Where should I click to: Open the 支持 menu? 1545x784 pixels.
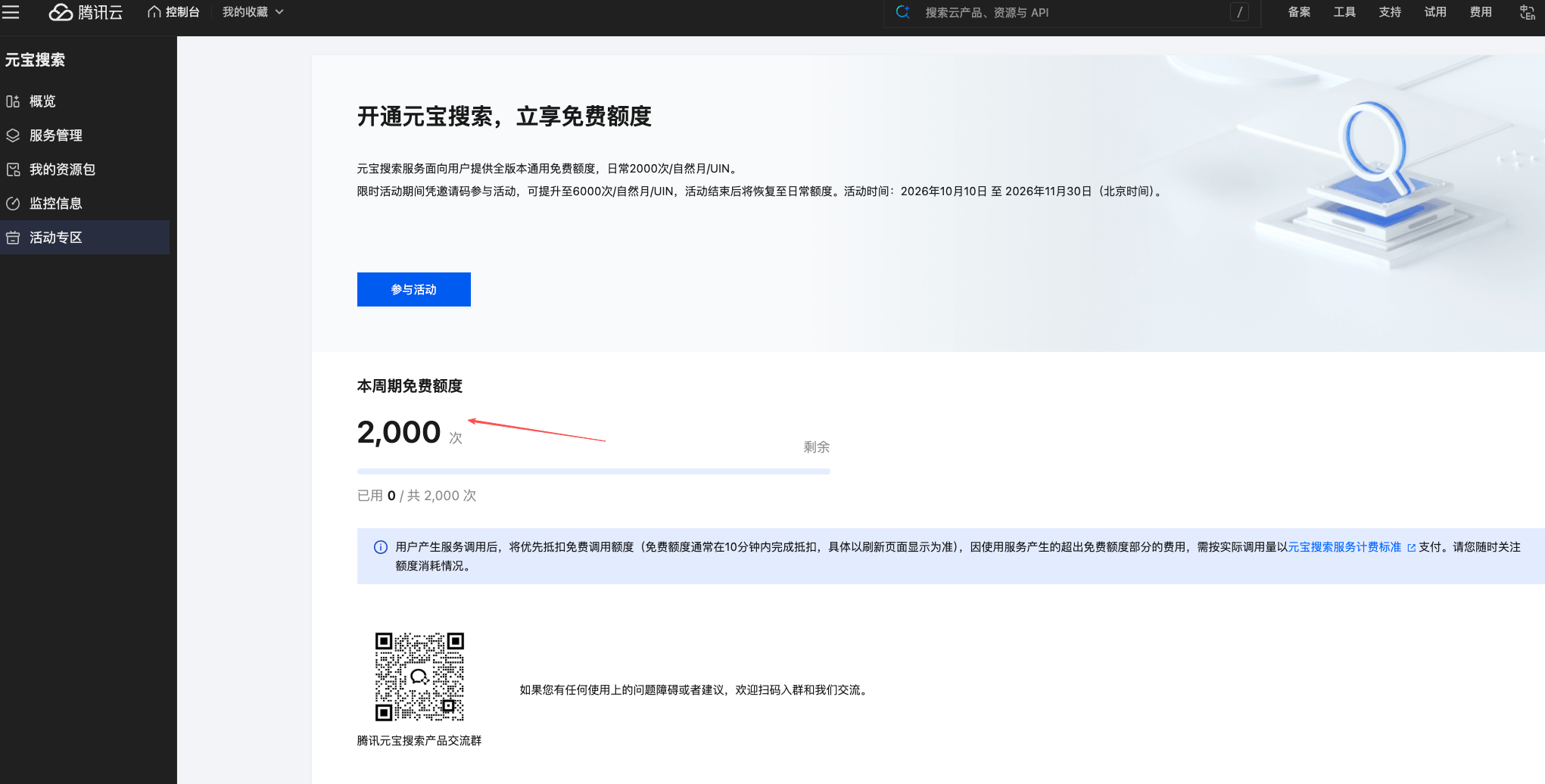click(1390, 12)
